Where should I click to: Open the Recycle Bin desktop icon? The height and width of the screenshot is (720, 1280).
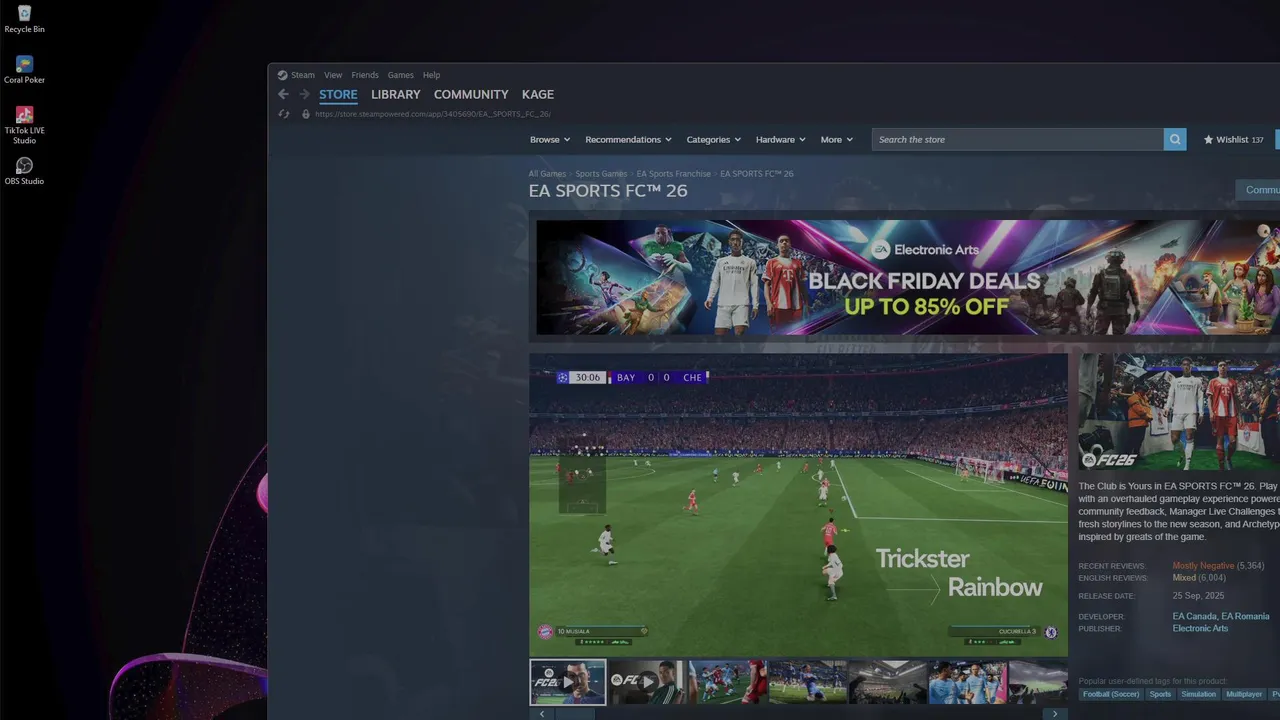(24, 19)
